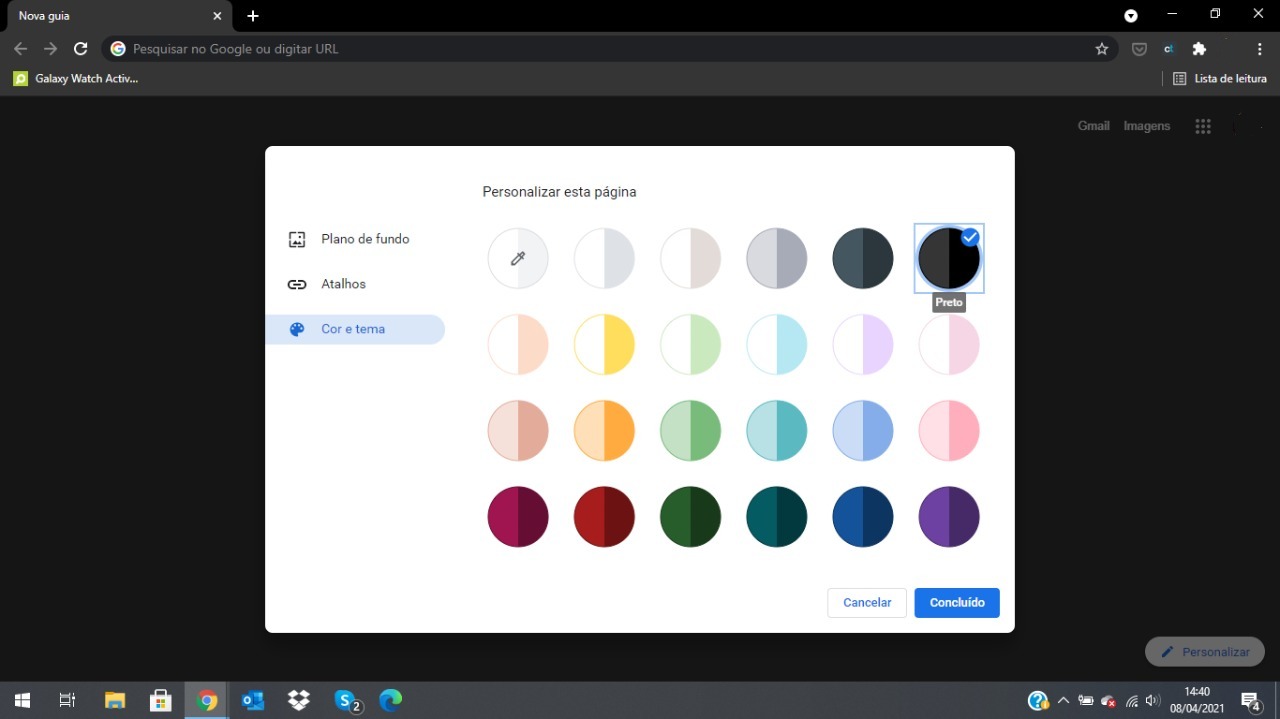1280x719 pixels.
Task: Click the browser forward arrow
Action: click(50, 49)
